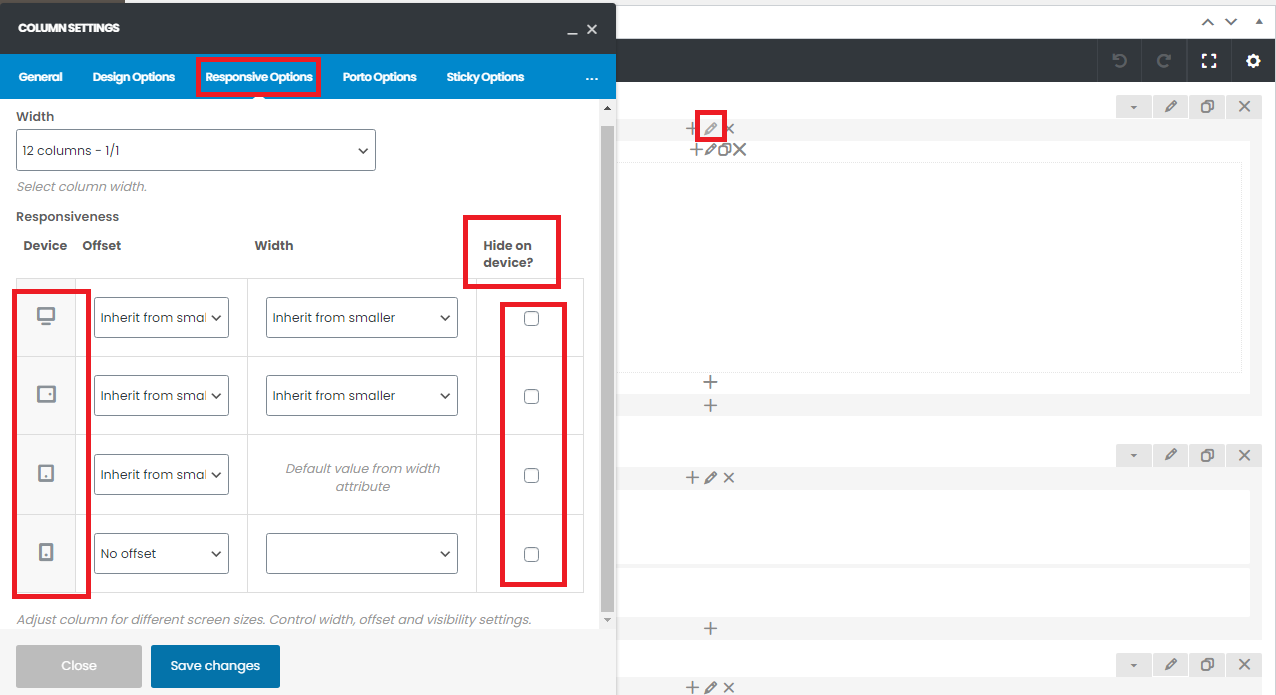The width and height of the screenshot is (1276, 695).
Task: Switch to the Porto Options tab
Action: (x=379, y=77)
